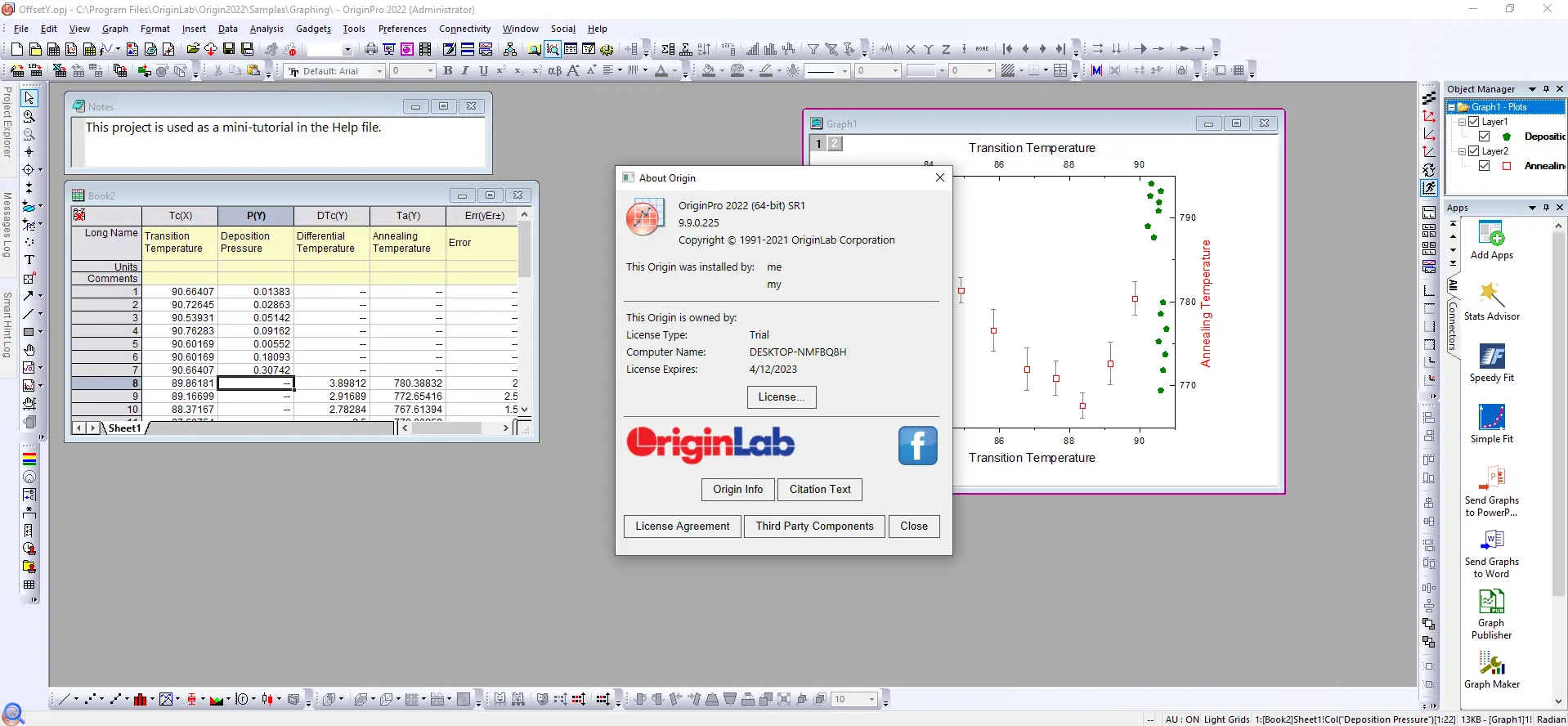Click the Cut scissors icon
Image resolution: width=1568 pixels, height=726 pixels.
pos(217,71)
